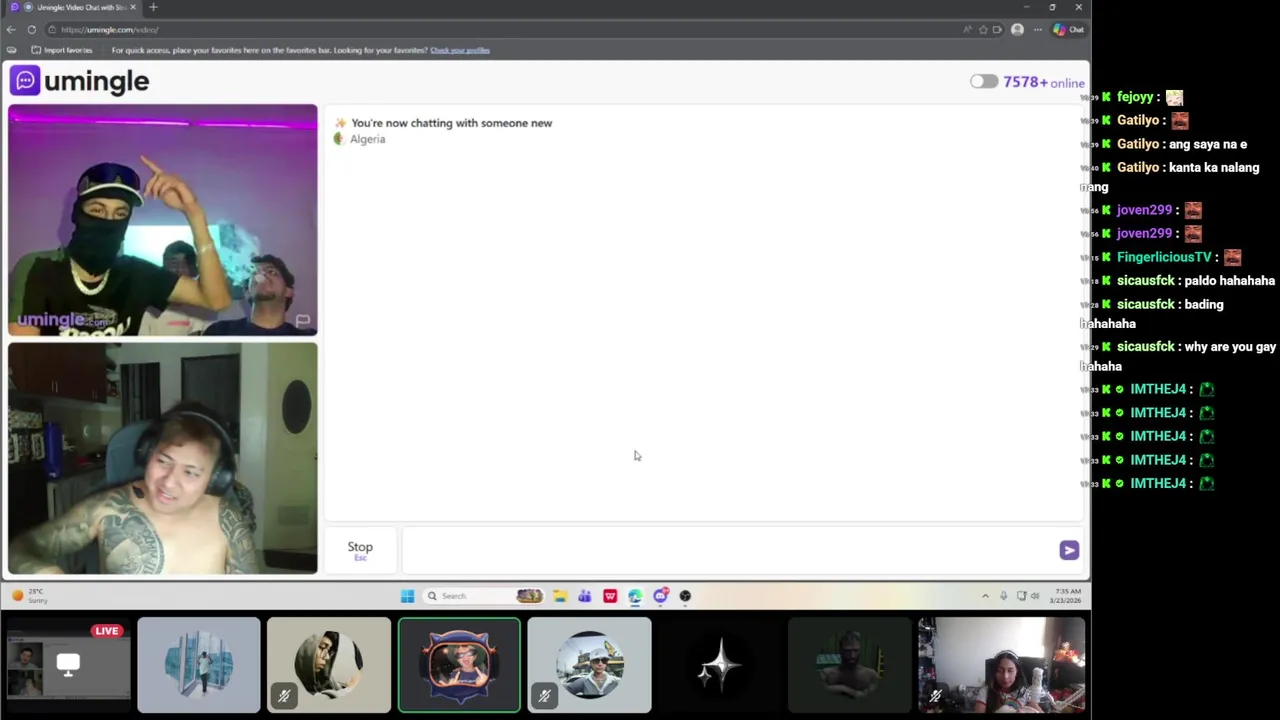Go back with the browser back arrow
Screen dimensions: 1280x720
[11, 30]
